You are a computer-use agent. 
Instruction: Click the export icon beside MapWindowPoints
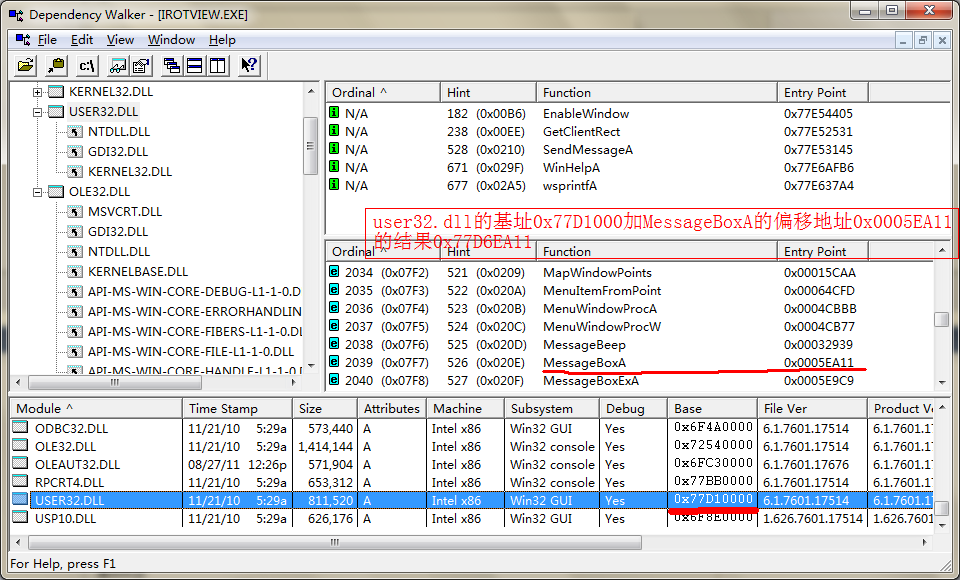tap(334, 271)
